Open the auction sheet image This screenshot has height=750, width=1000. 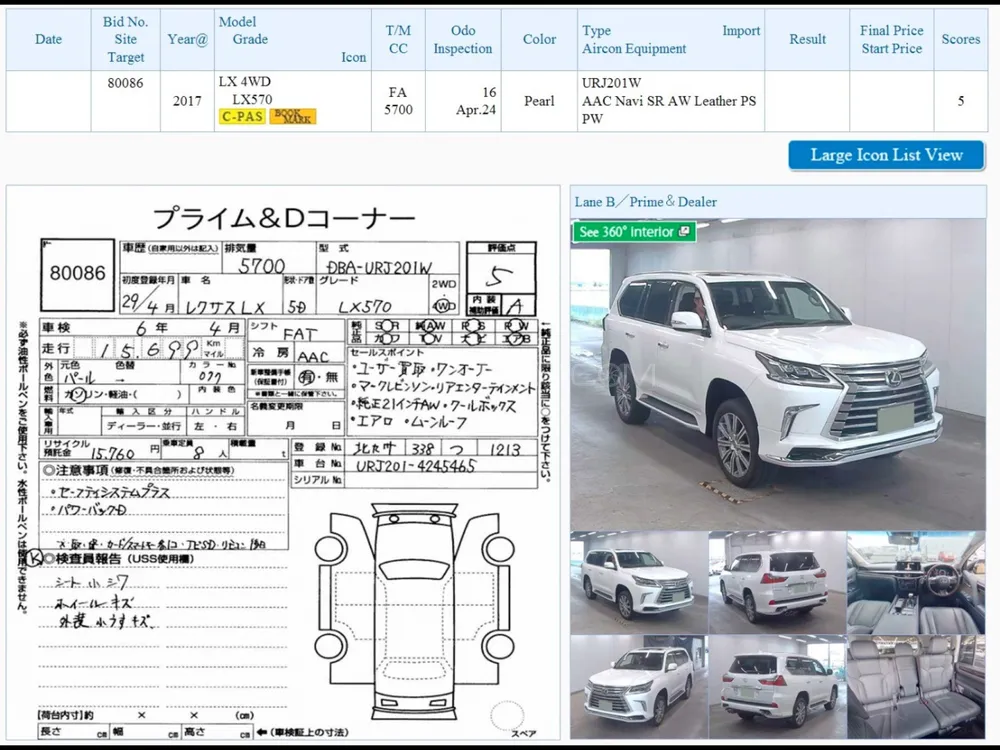tap(283, 463)
